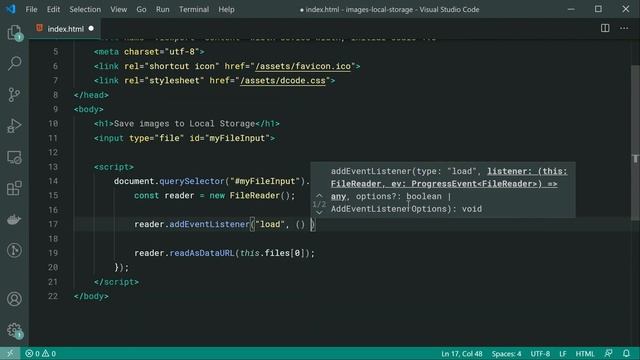
Task: Open notifications bell
Action: (x=627, y=353)
